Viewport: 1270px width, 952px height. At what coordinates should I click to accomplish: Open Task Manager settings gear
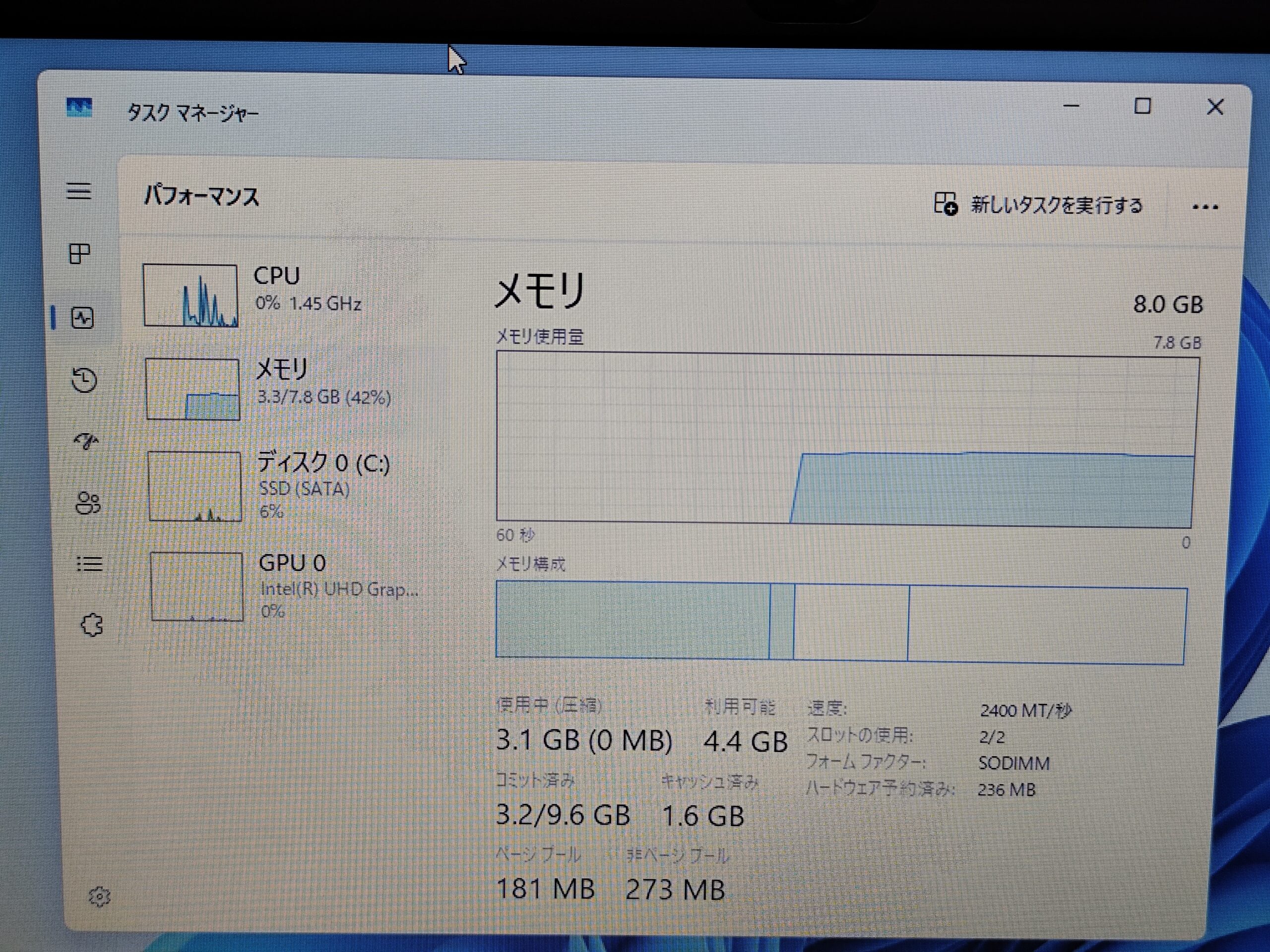[99, 896]
